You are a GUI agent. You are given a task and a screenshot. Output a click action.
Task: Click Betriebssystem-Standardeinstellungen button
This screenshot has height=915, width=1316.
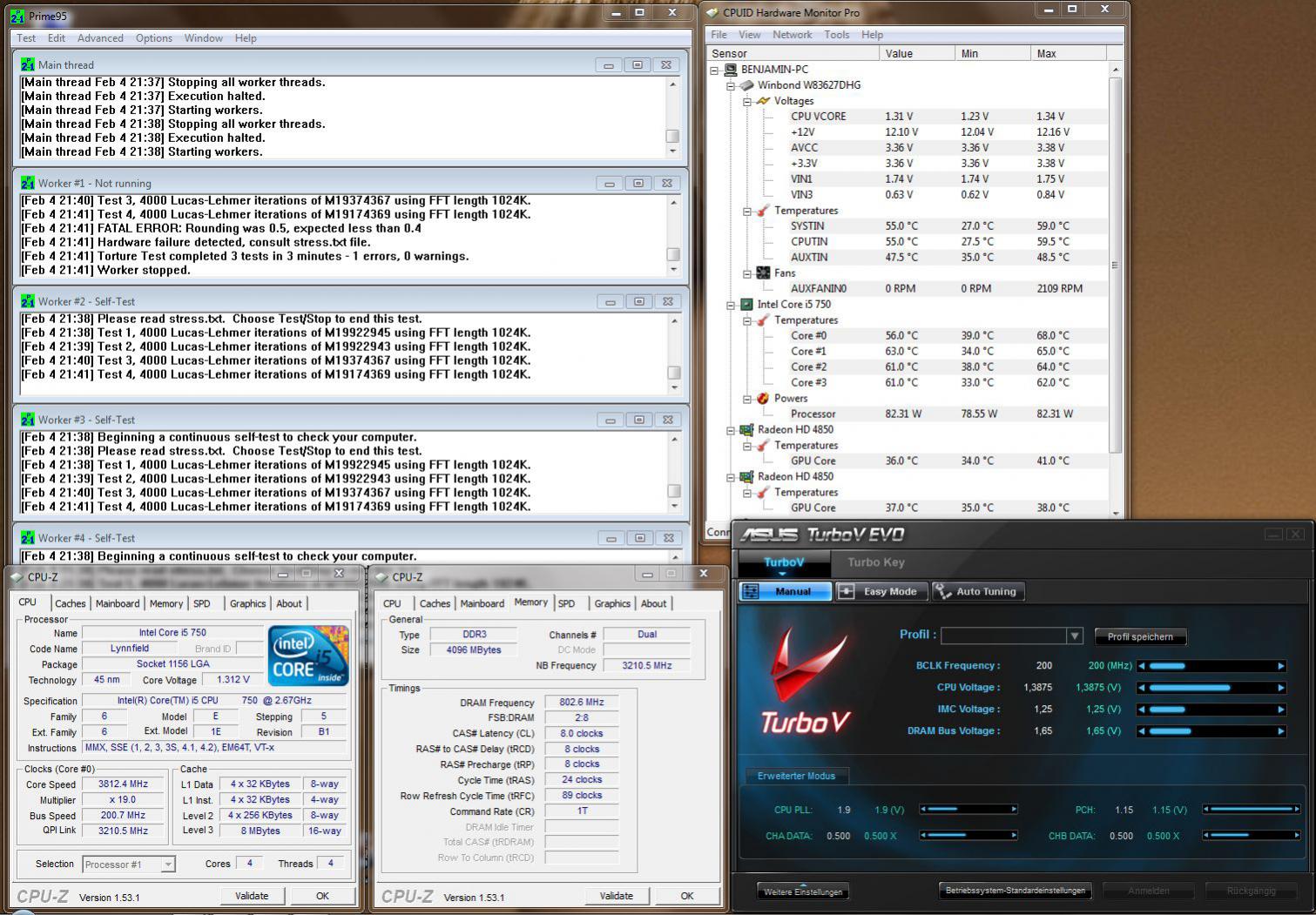(x=1016, y=891)
